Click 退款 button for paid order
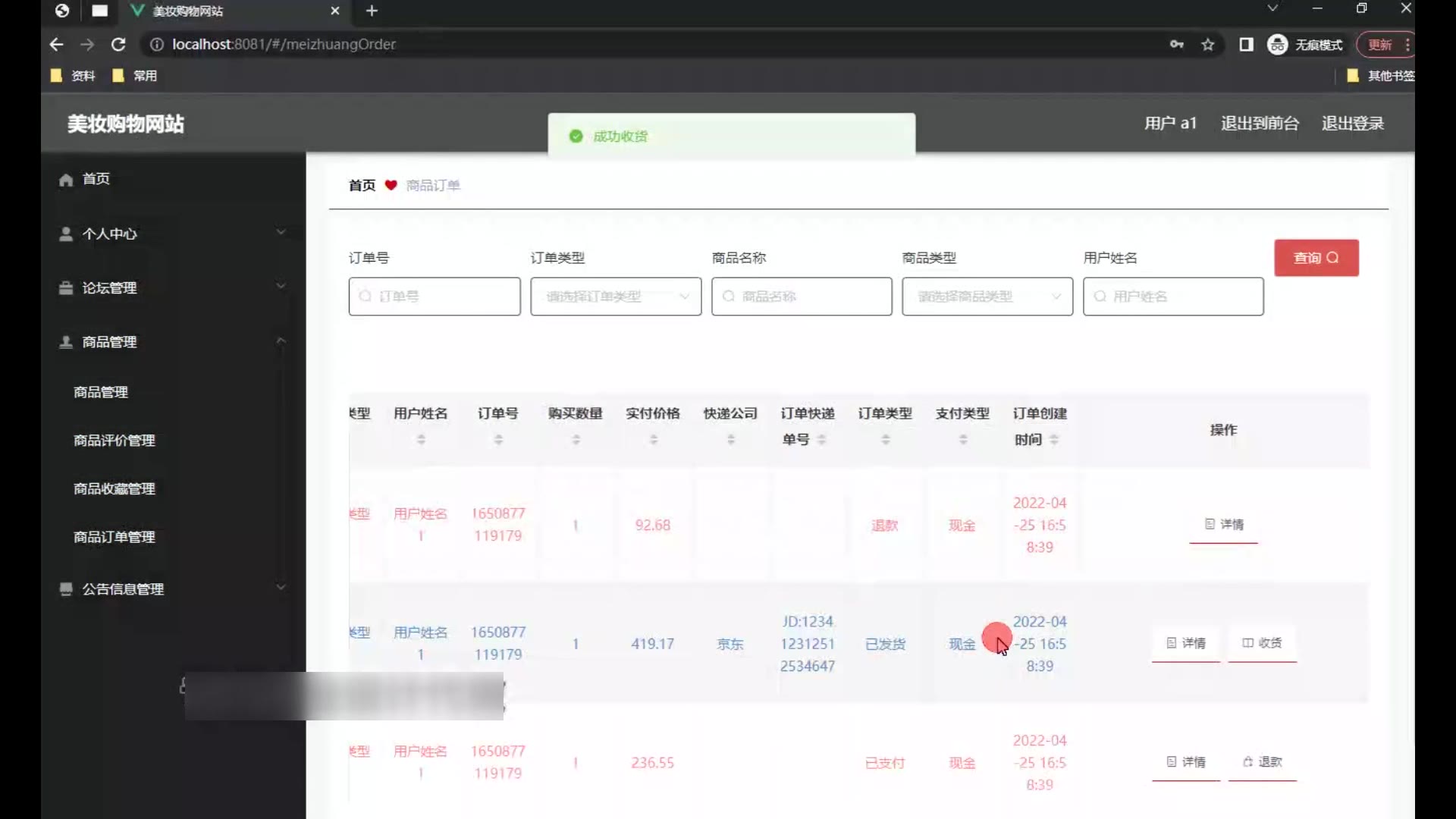Screen dimensions: 1456x819 coord(1262,762)
